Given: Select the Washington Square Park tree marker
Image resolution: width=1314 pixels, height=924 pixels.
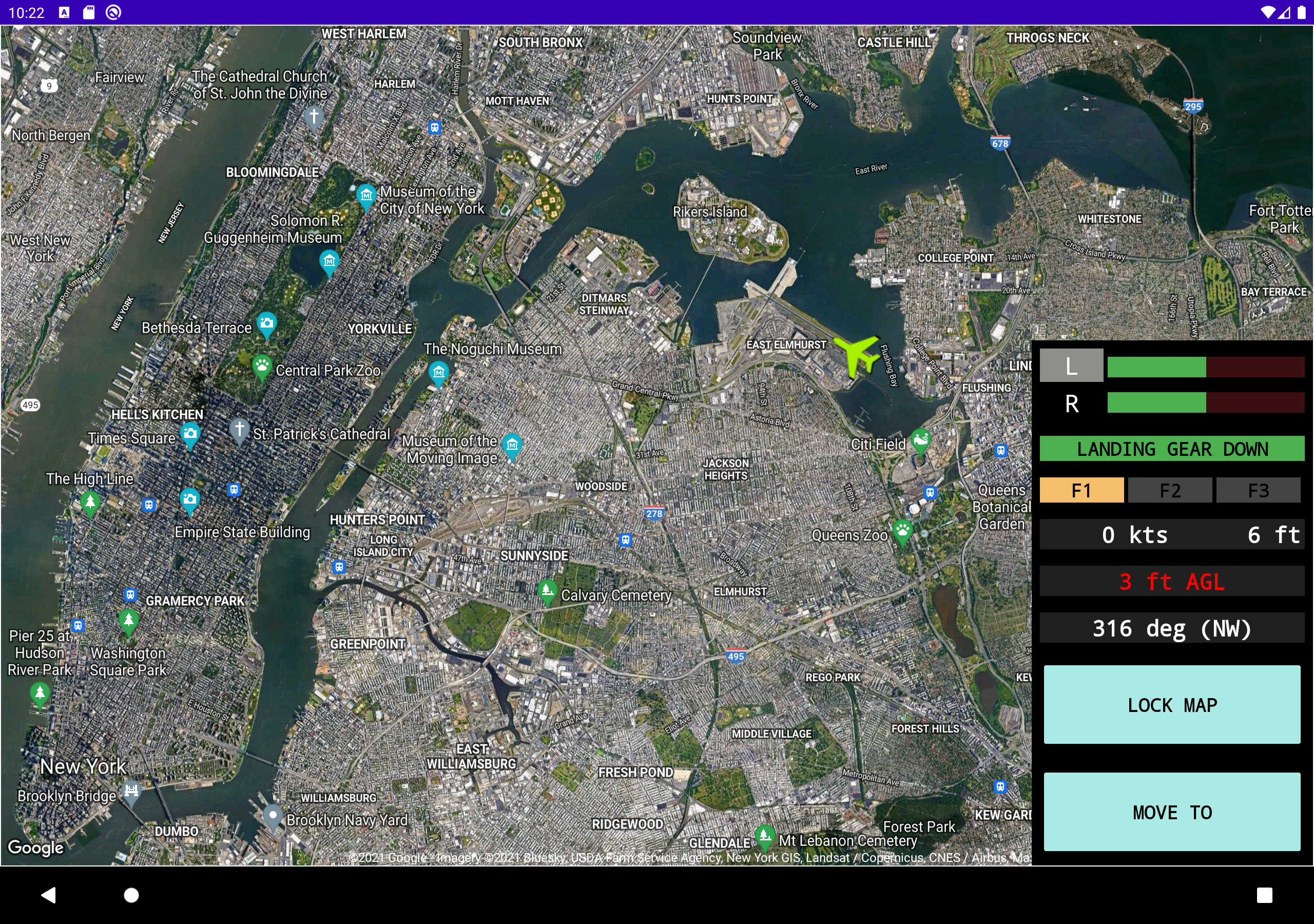Looking at the screenshot, I should 128,622.
